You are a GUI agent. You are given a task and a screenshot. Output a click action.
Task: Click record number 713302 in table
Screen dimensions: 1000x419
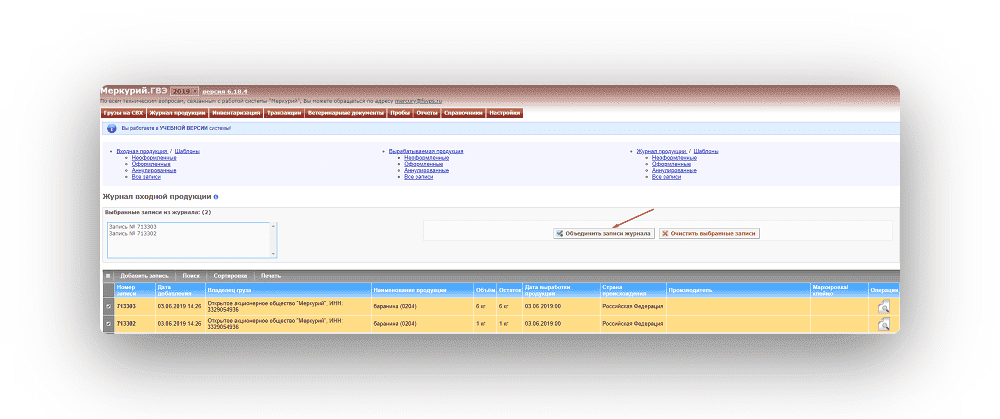[126, 324]
